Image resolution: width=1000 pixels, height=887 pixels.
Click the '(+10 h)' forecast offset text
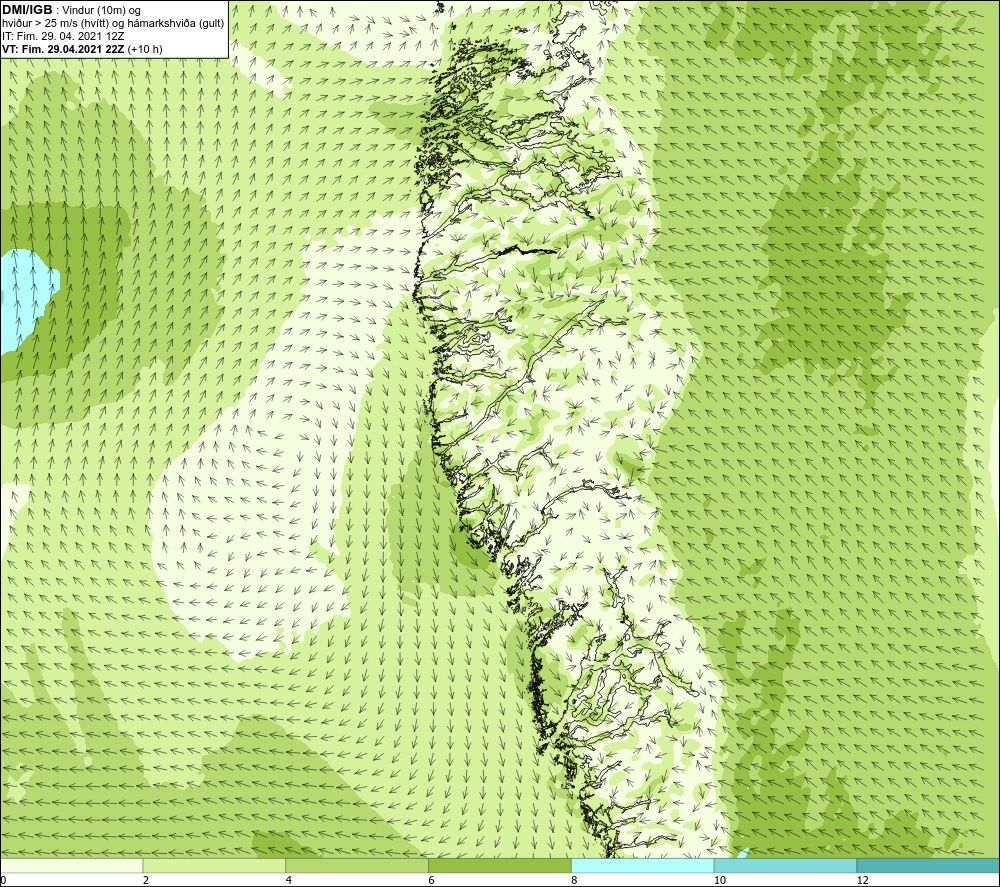pyautogui.click(x=145, y=49)
